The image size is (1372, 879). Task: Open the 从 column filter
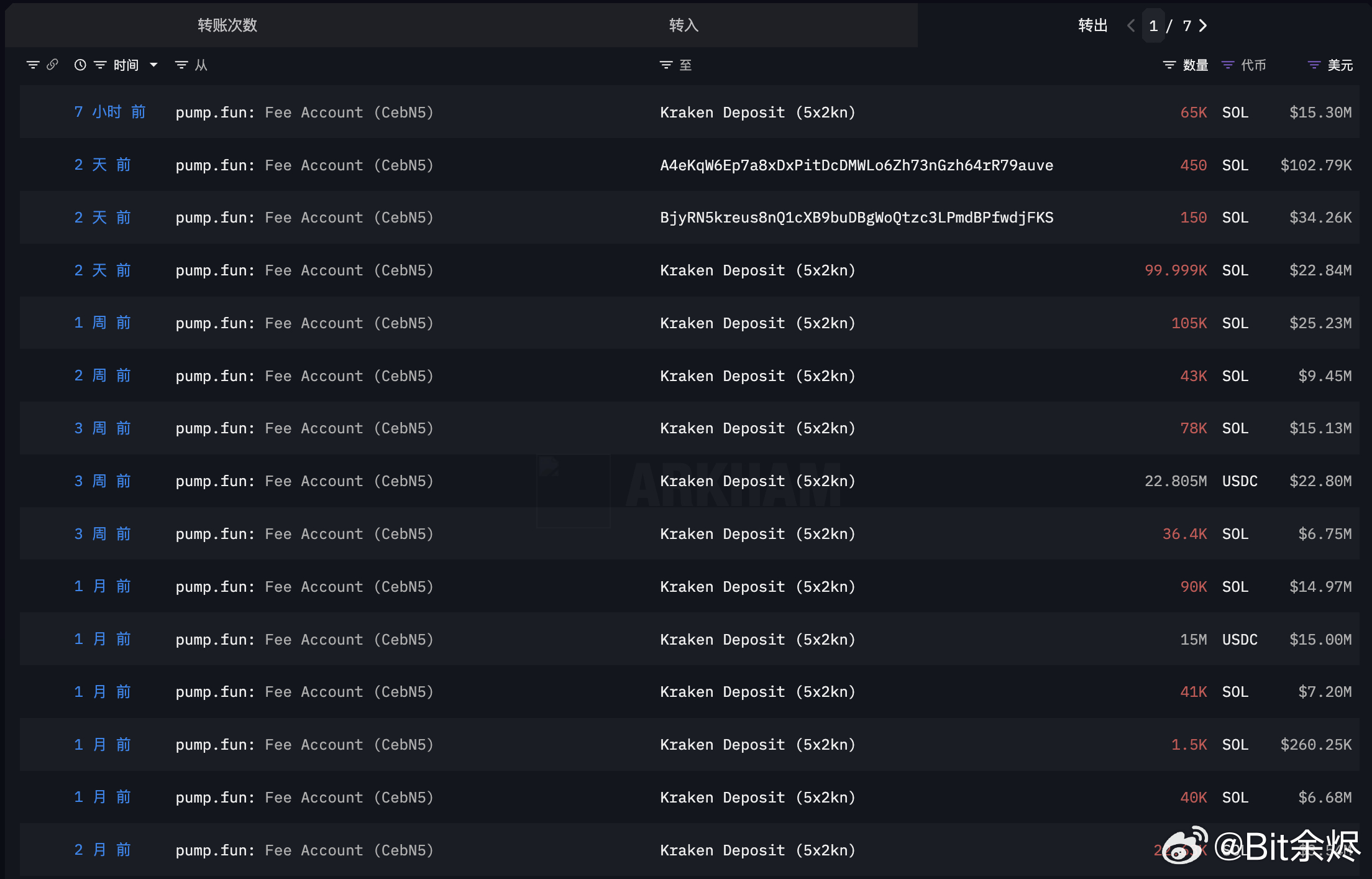coord(181,65)
